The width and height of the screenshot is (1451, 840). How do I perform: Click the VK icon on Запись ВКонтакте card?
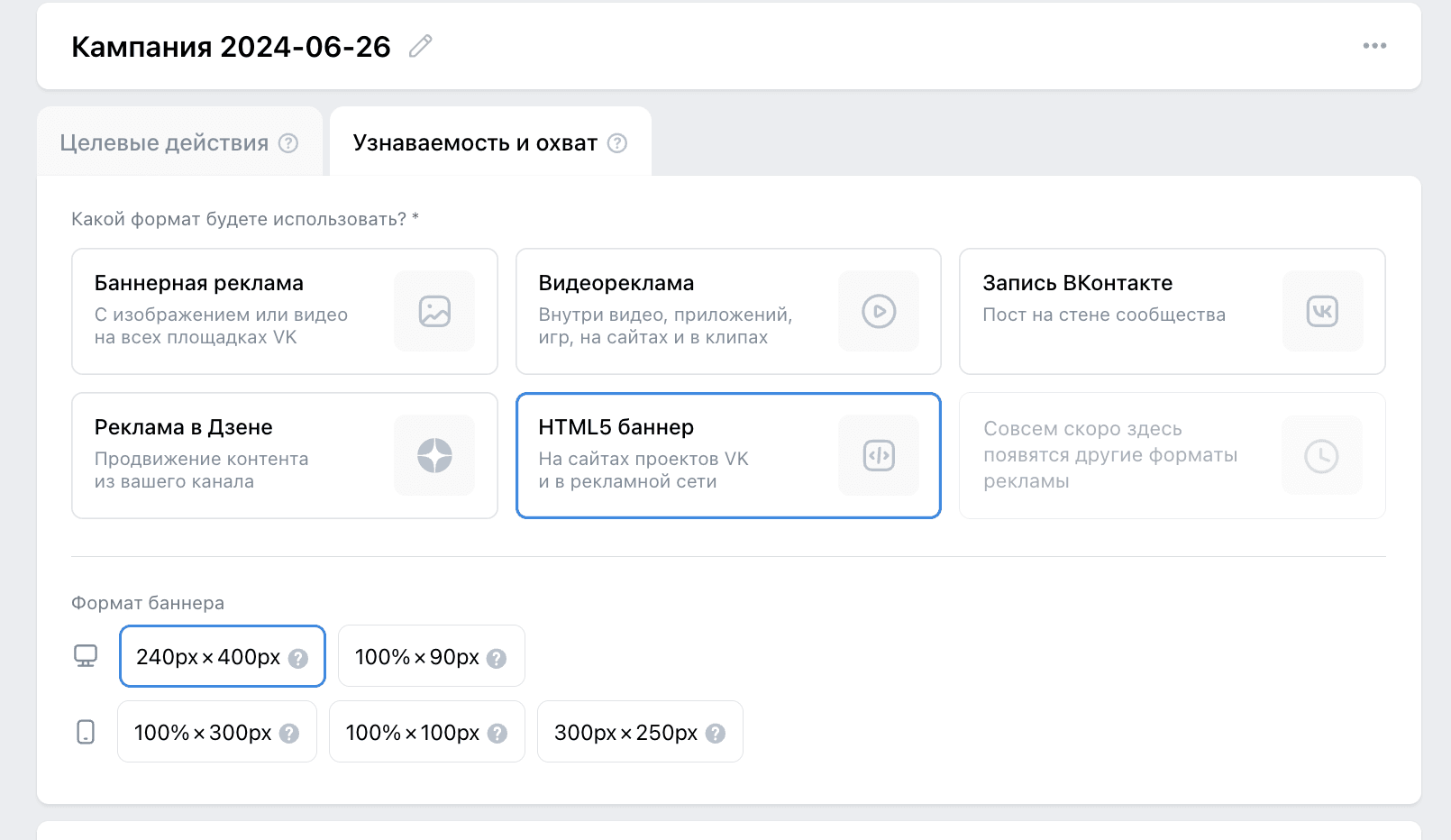coord(1322,311)
